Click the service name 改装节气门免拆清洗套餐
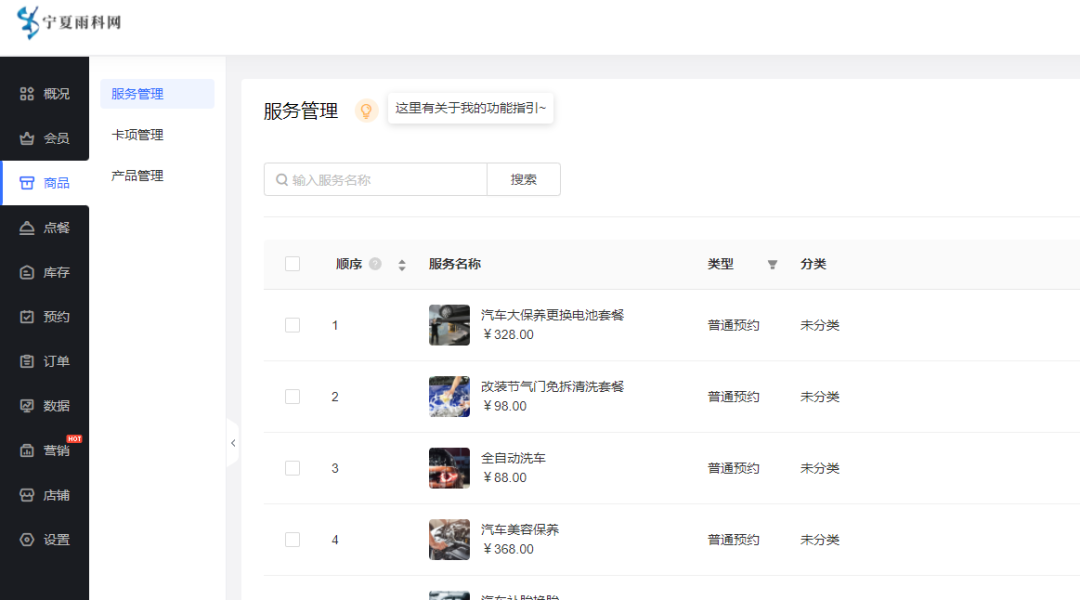Screen dimensions: 1080x600 552,387
